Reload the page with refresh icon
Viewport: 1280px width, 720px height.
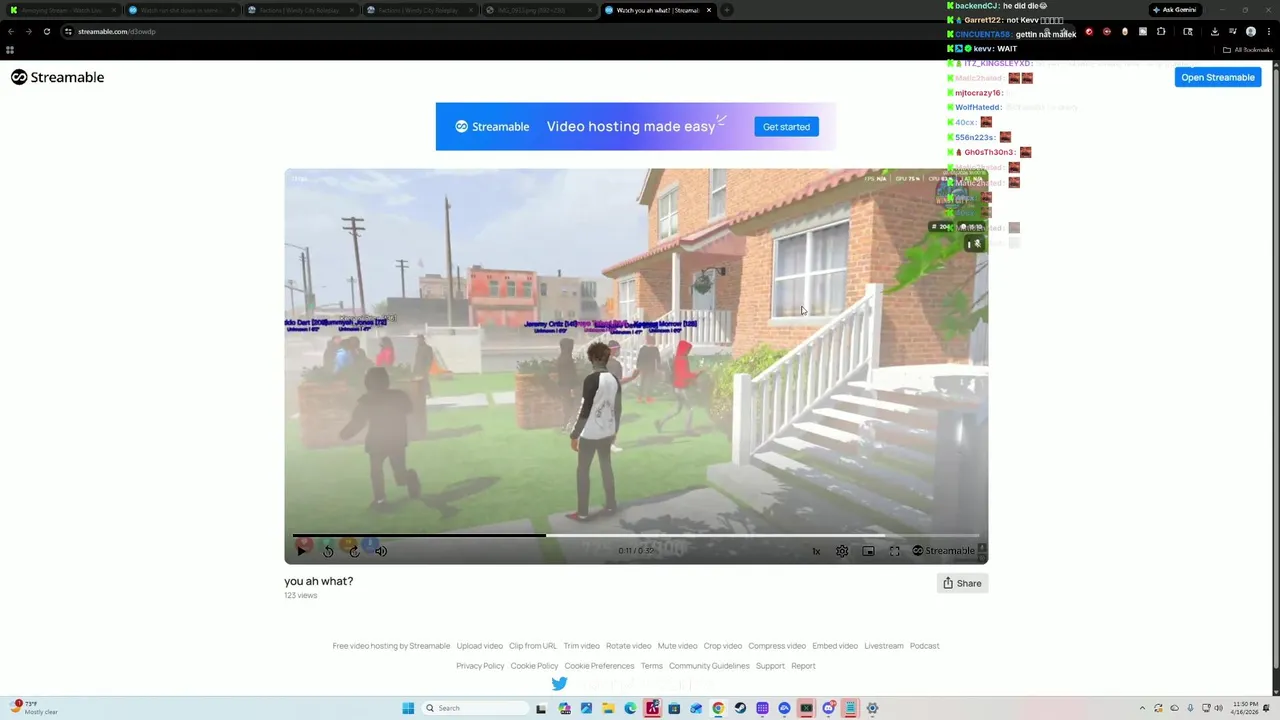pos(46,31)
